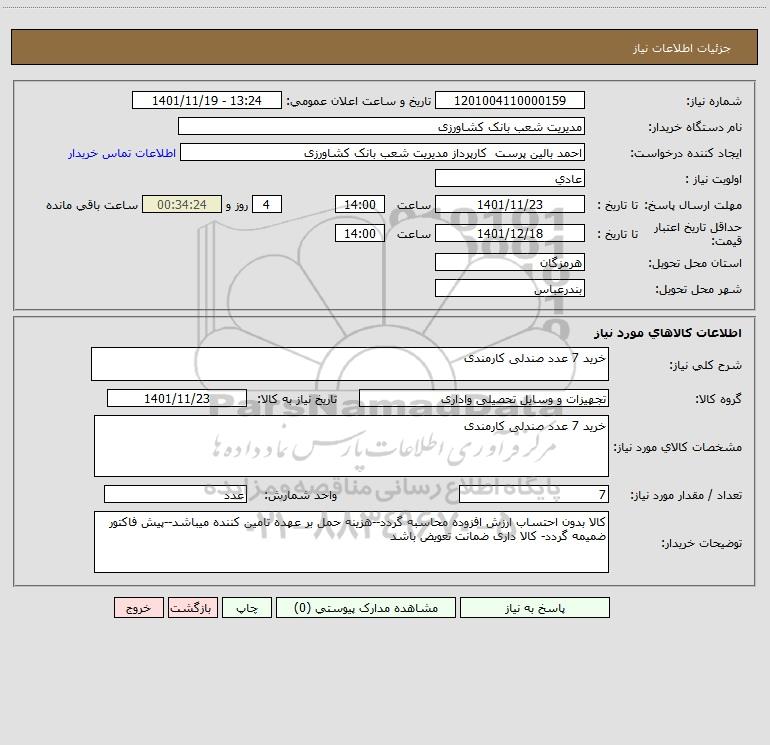Click the مهلت ارسال پاسخ label
The height and width of the screenshot is (745, 770).
pos(693,205)
